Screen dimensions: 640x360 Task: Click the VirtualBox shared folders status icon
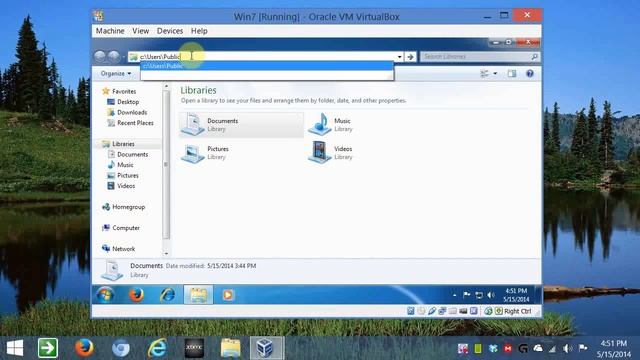pyautogui.click(x=453, y=311)
